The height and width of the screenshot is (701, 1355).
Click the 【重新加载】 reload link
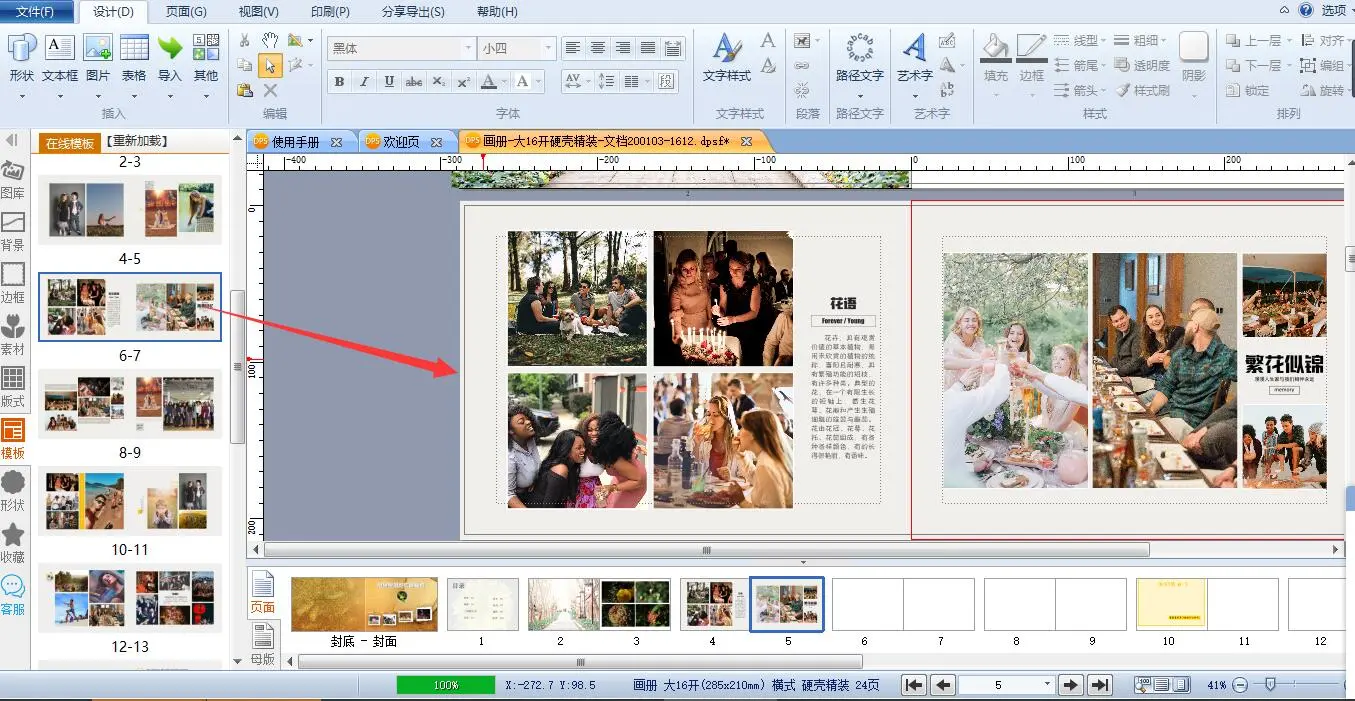[x=136, y=142]
